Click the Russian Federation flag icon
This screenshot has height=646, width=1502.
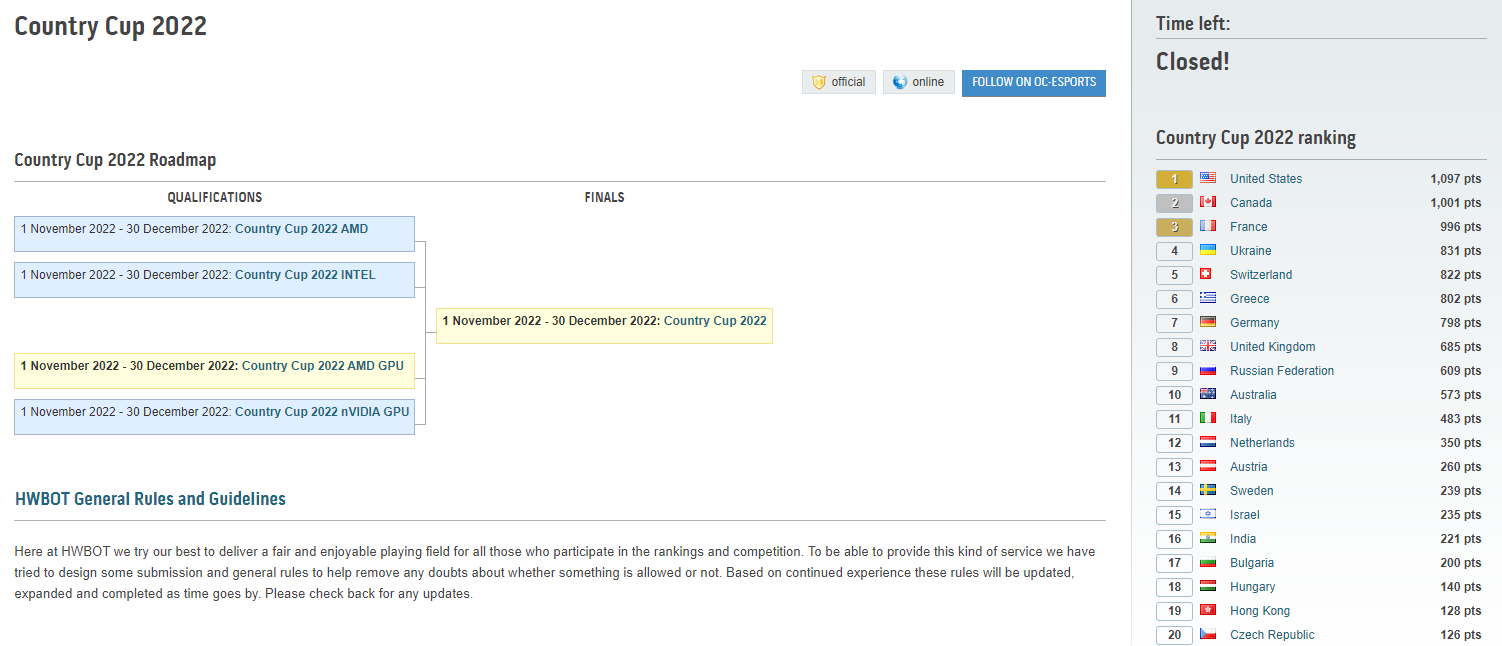click(x=1208, y=370)
